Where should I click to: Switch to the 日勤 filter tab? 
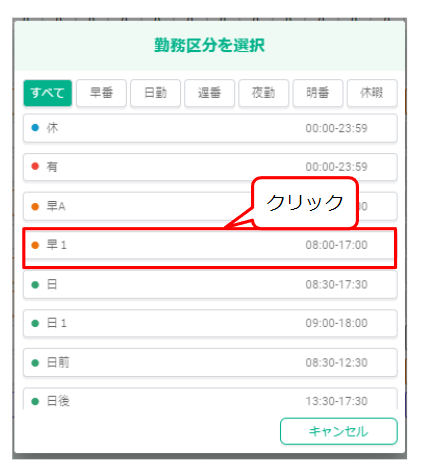point(155,93)
